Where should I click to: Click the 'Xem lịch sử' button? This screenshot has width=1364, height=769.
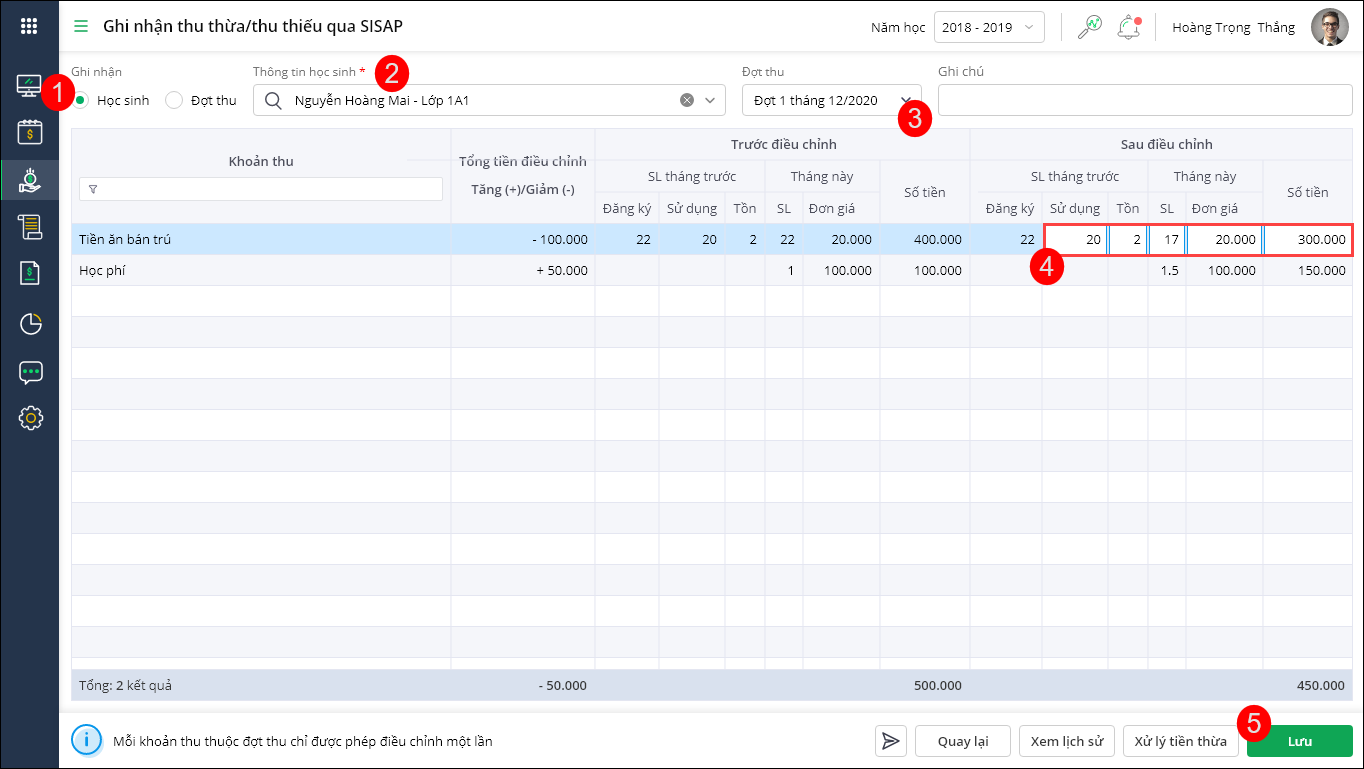[x=1067, y=741]
